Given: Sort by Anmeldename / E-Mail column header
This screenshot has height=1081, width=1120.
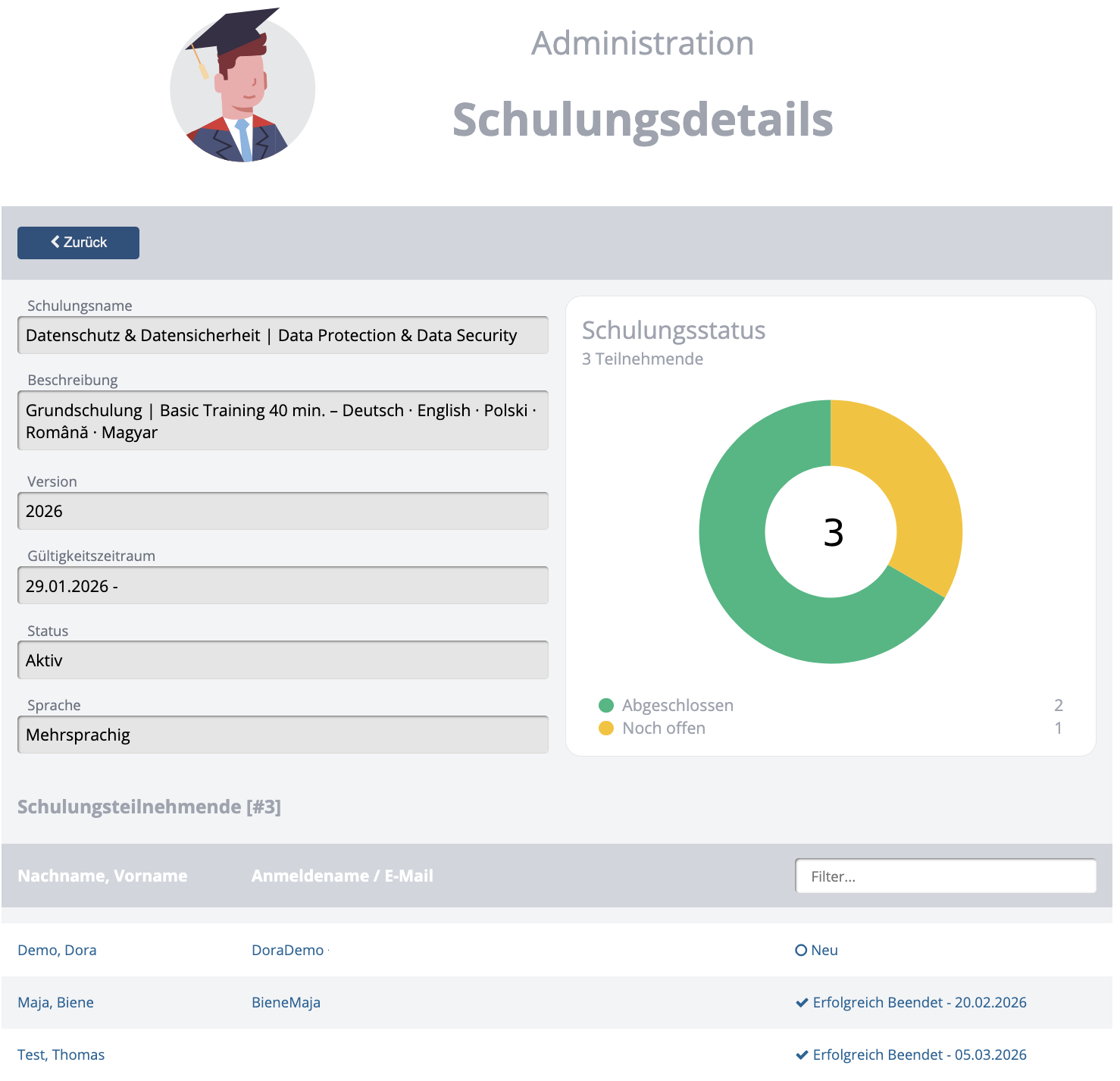Looking at the screenshot, I should 342,876.
